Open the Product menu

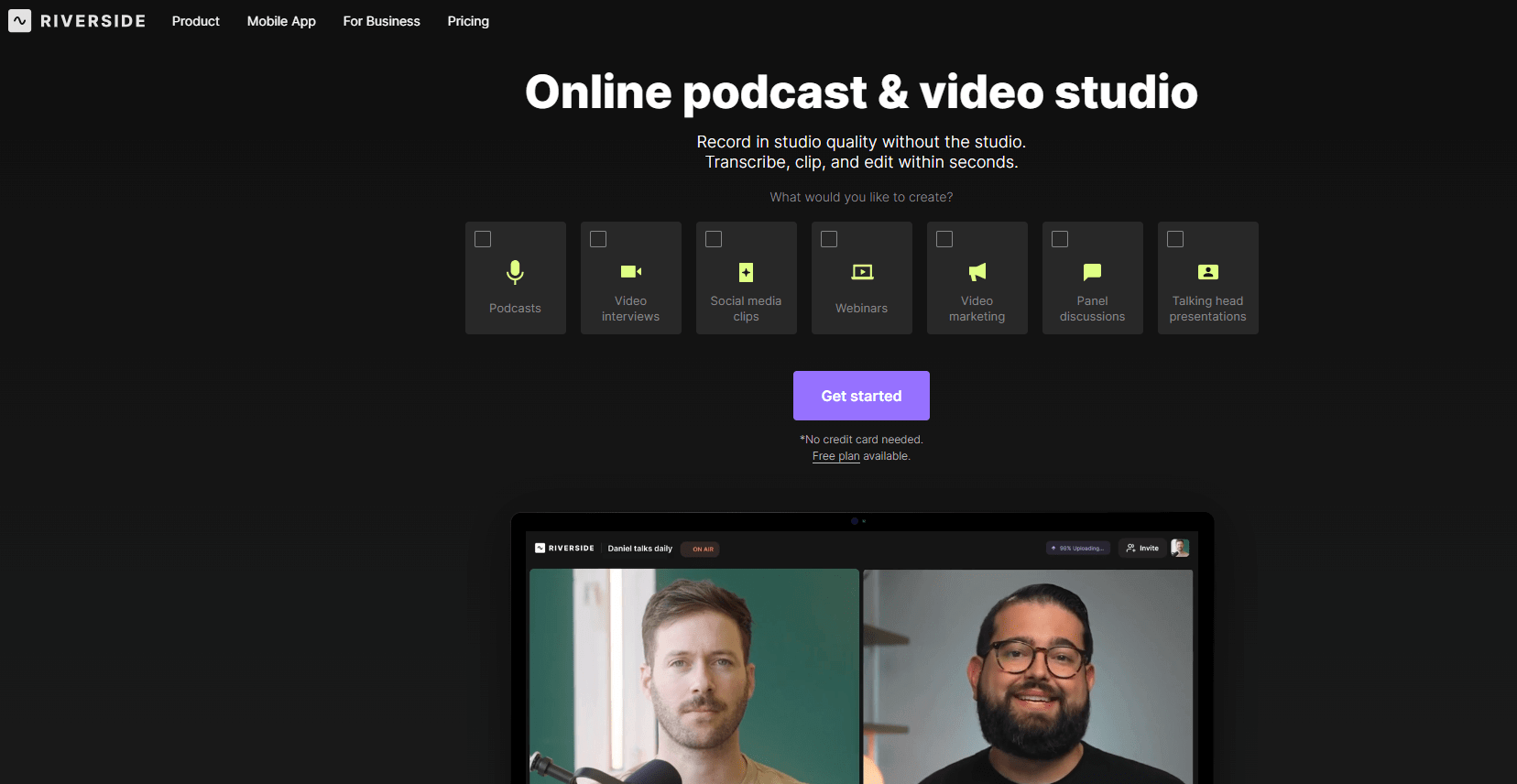pos(196,21)
